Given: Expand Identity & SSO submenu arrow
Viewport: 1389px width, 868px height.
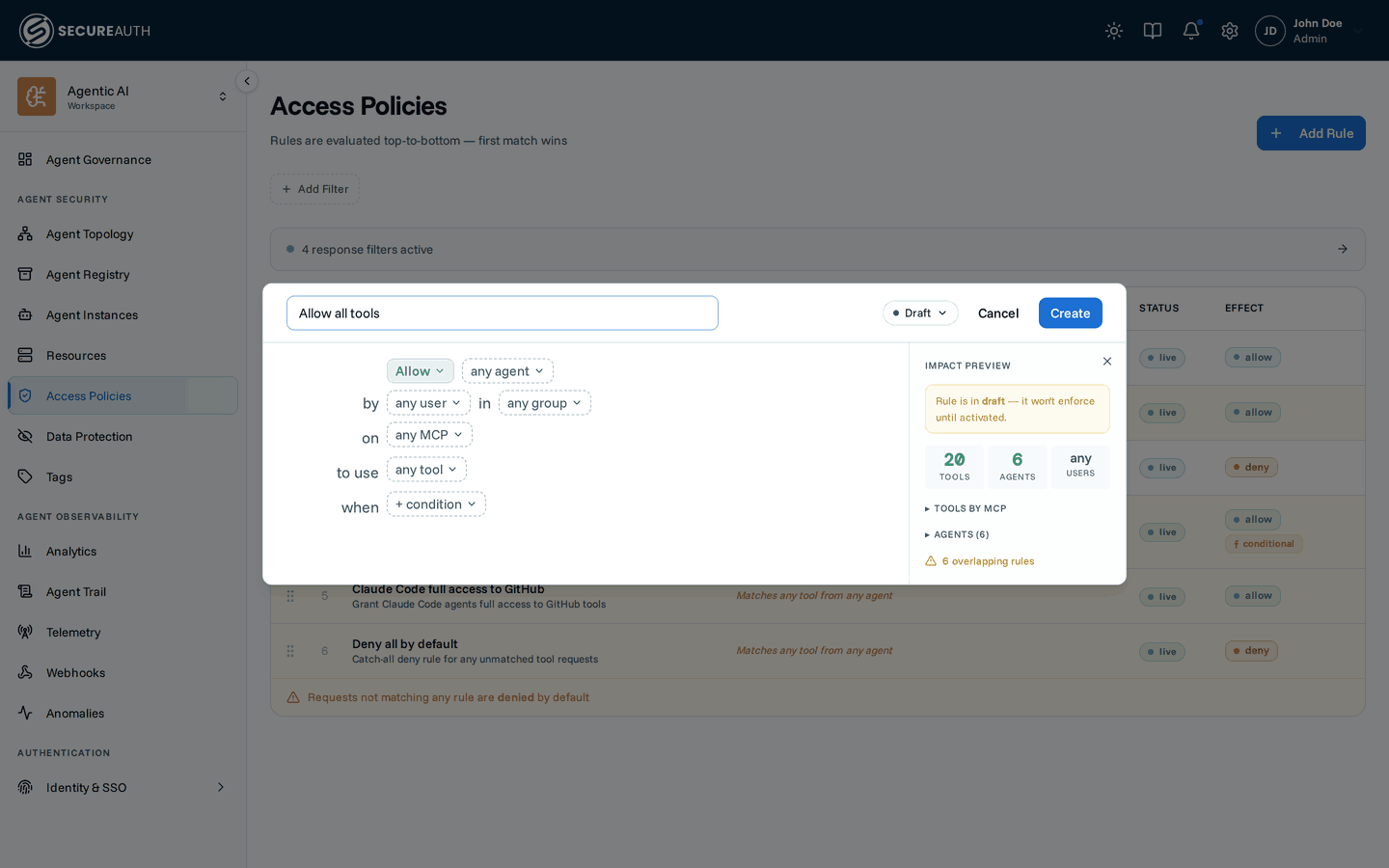Looking at the screenshot, I should coord(221,787).
